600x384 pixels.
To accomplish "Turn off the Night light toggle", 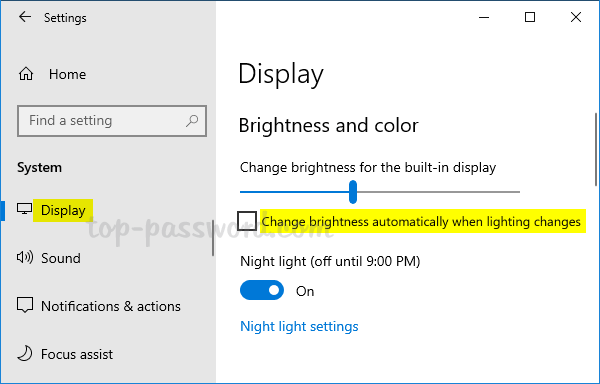I will click(x=262, y=290).
